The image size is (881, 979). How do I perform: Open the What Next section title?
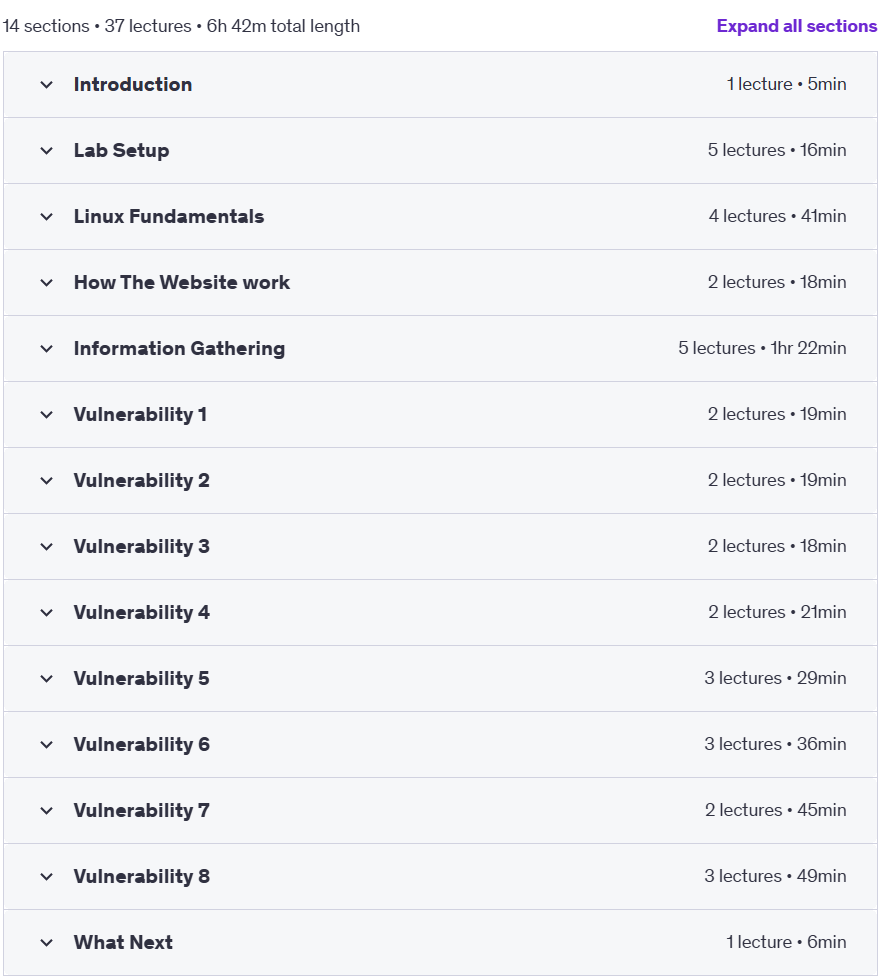[123, 942]
